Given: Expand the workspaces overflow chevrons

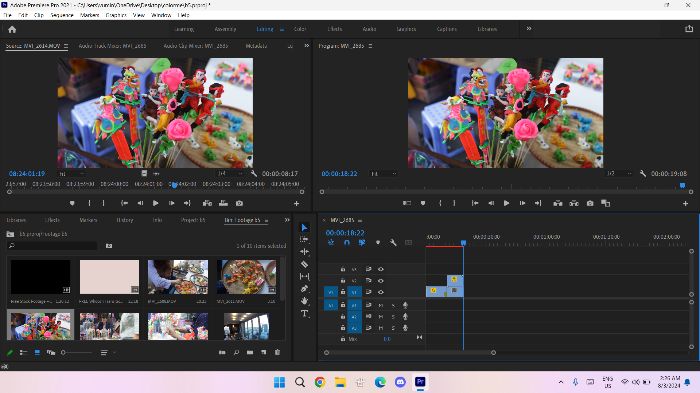Looking at the screenshot, I should (529, 29).
